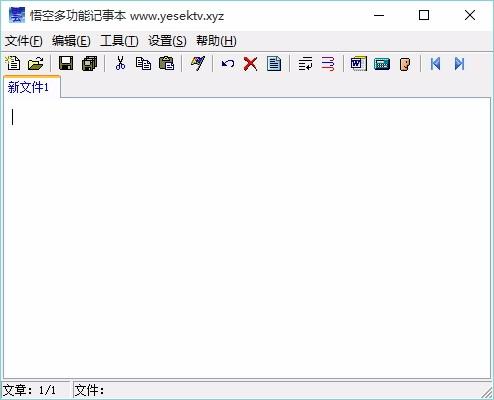Image resolution: width=494 pixels, height=400 pixels.
Task: Copy text with the copy icon
Action: tap(143, 63)
